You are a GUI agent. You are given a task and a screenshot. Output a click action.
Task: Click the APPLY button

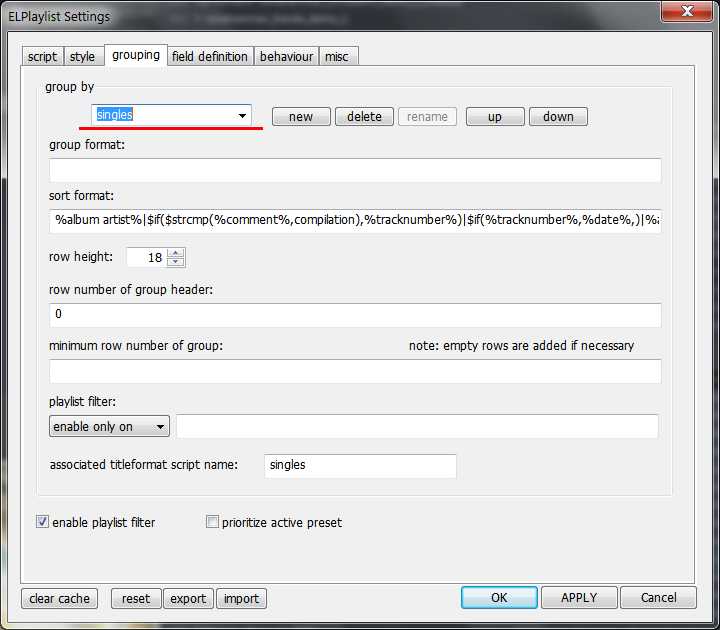click(x=579, y=597)
